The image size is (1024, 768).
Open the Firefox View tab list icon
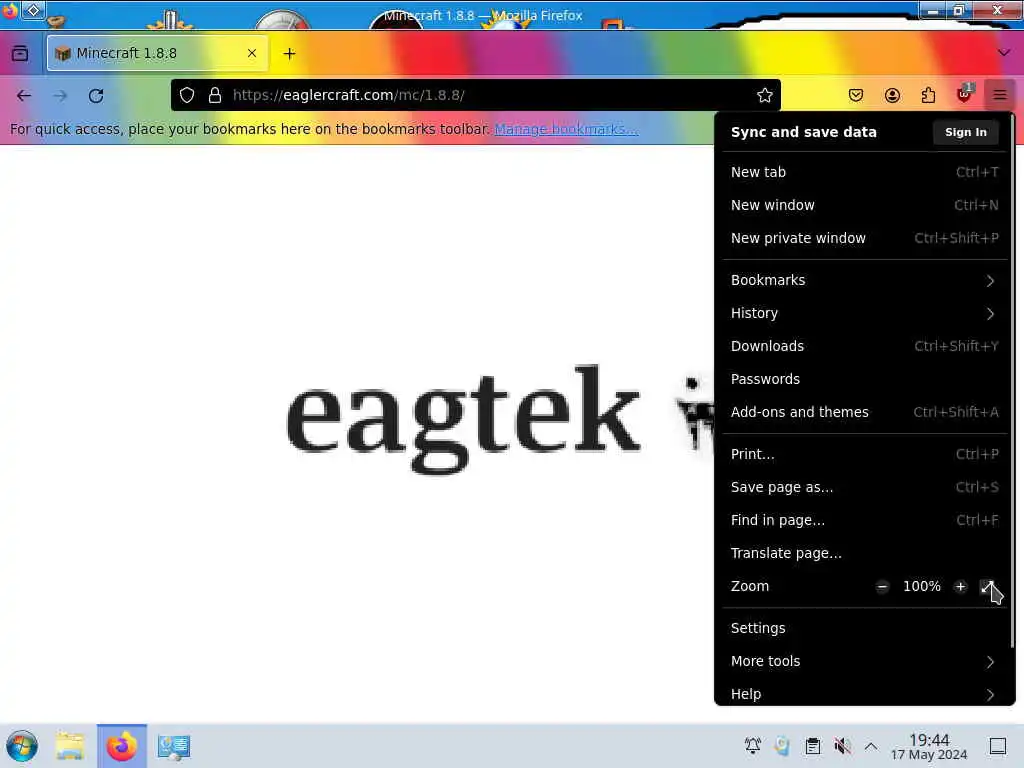pyautogui.click(x=20, y=53)
